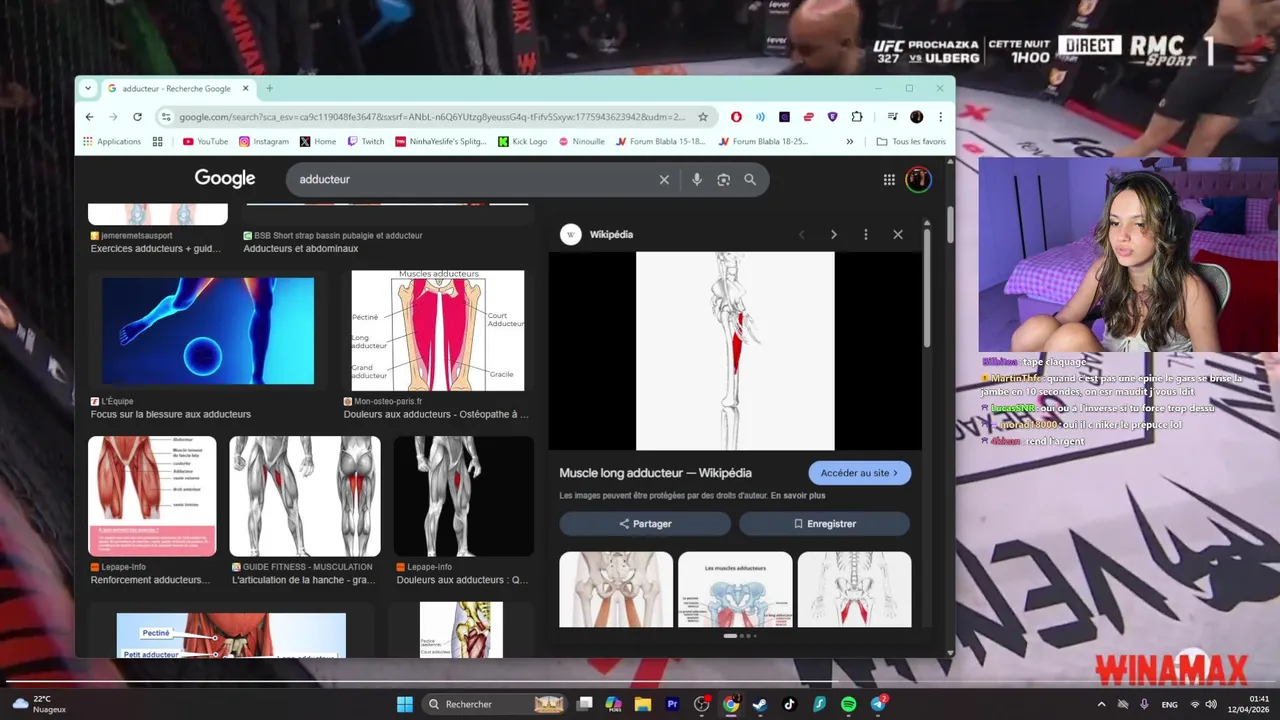Start voice search with microphone icon

(x=697, y=180)
